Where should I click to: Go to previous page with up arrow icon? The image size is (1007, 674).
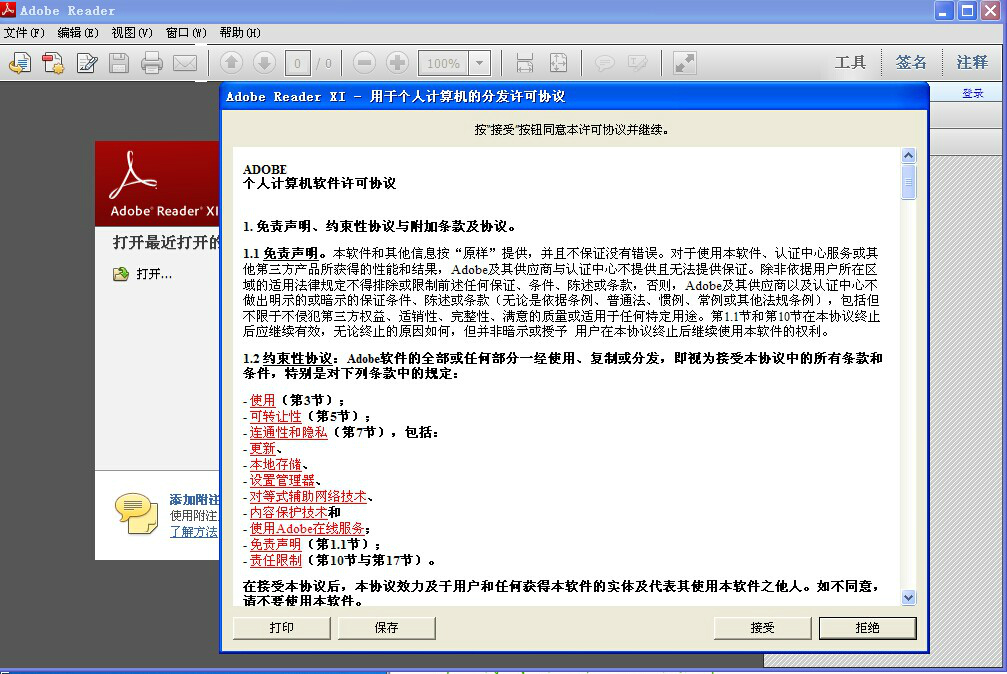(230, 62)
